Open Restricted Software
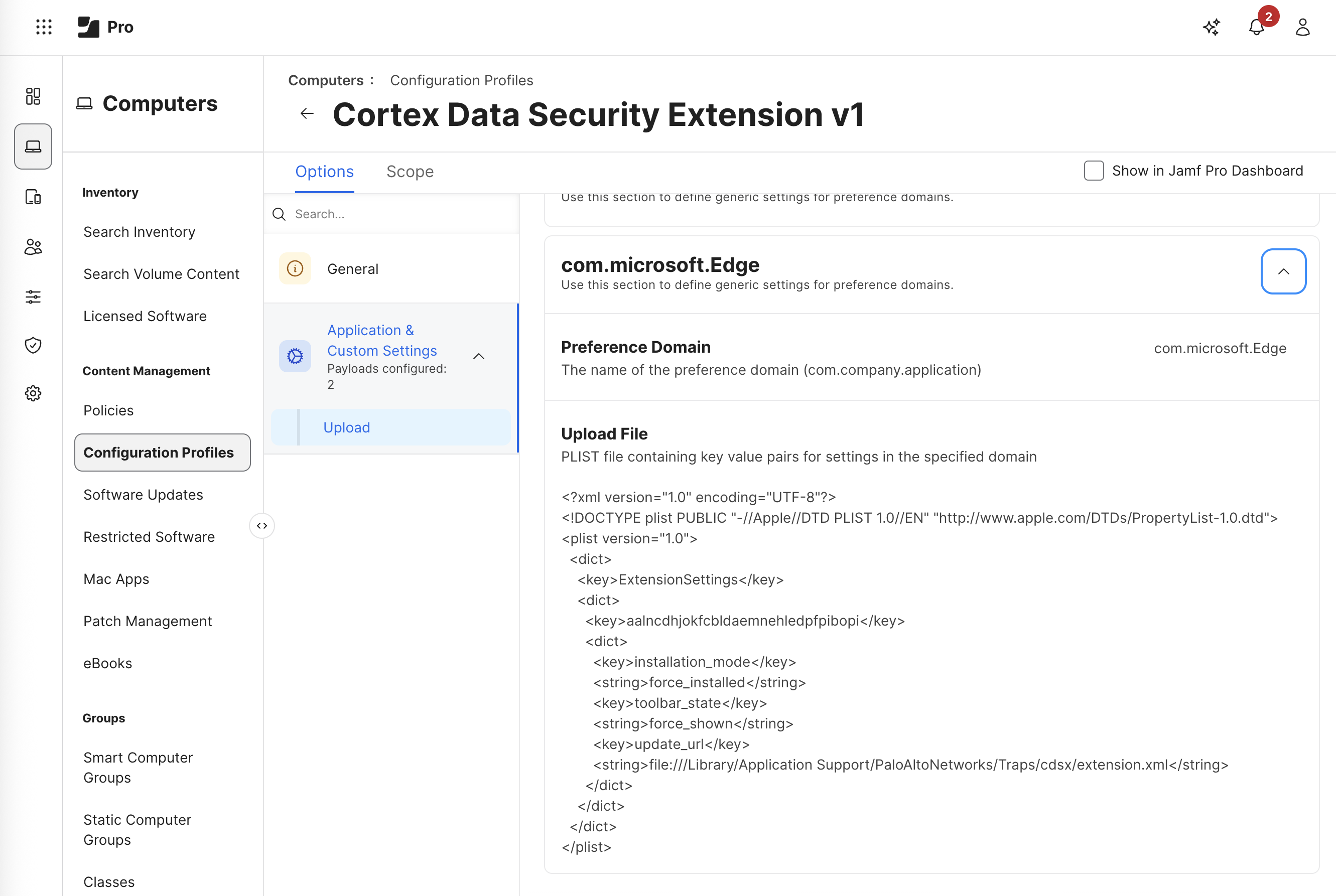1336x896 pixels. [x=149, y=537]
